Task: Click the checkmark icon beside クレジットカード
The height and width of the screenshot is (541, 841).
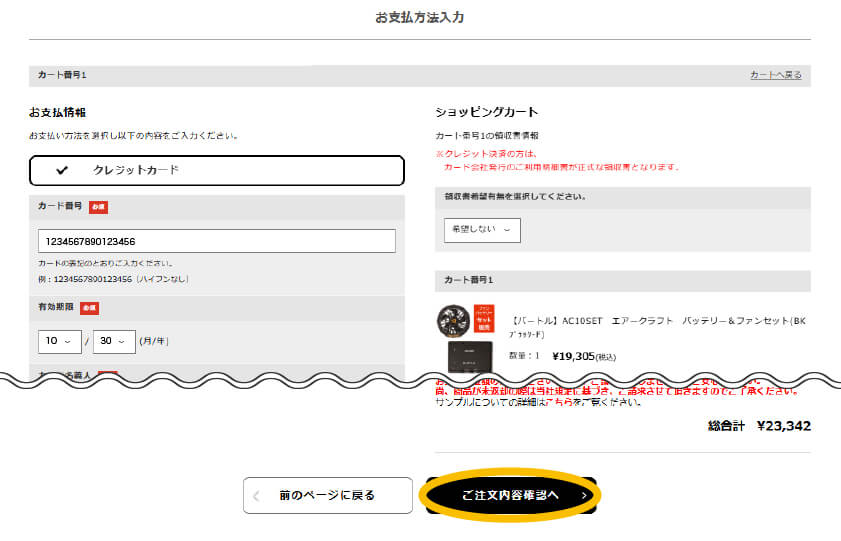Action: (62, 170)
